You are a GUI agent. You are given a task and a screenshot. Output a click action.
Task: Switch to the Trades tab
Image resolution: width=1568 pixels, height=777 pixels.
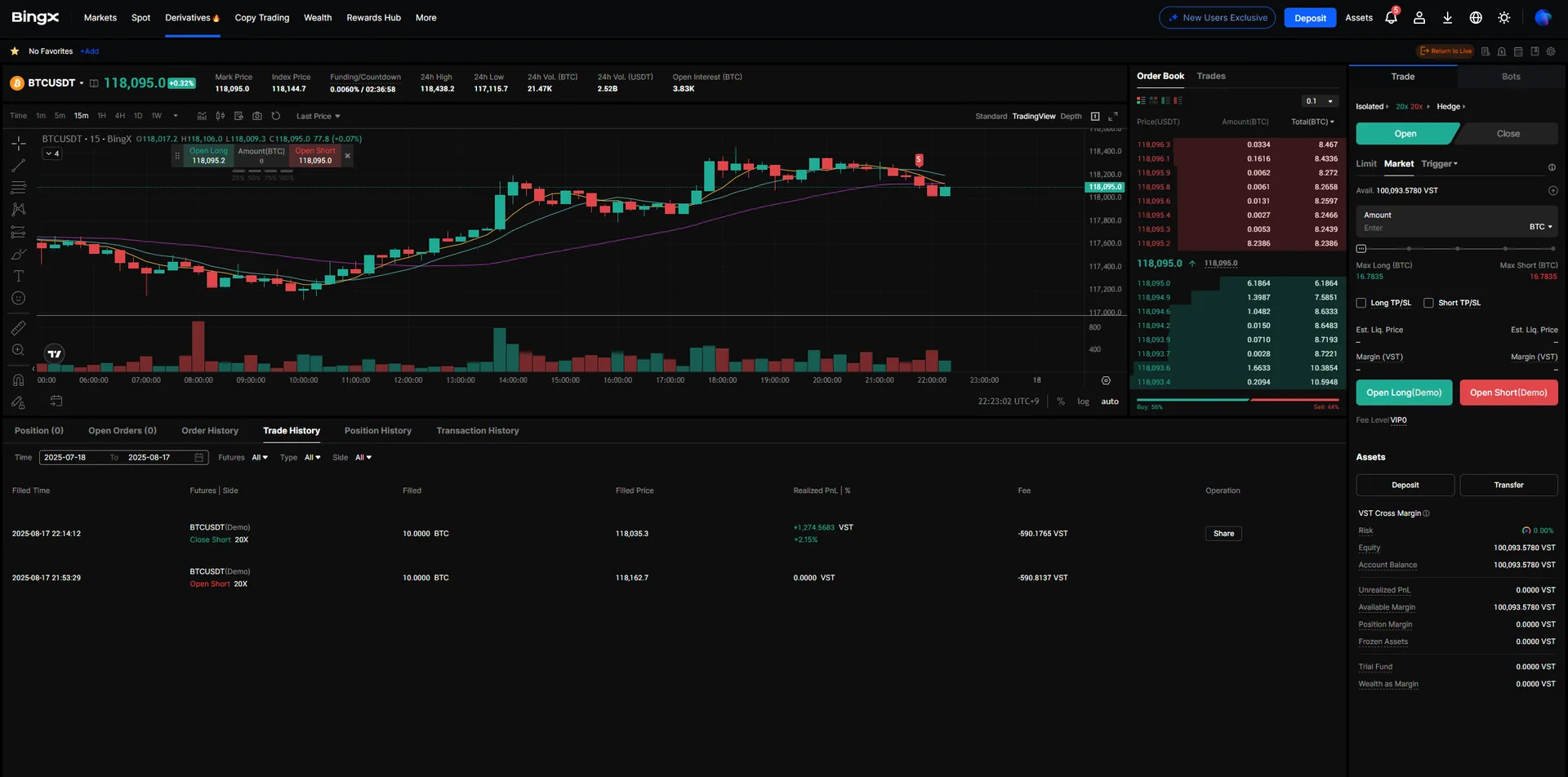[x=1211, y=76]
